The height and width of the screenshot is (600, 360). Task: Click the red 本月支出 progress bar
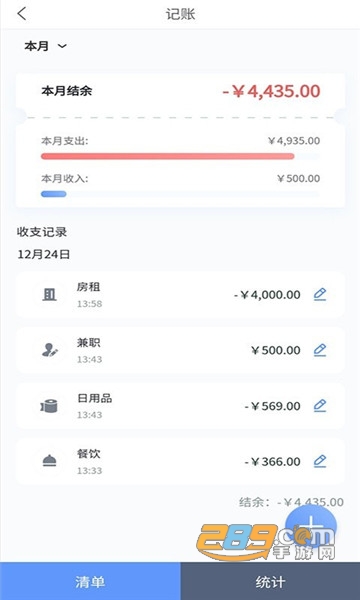pos(168,156)
